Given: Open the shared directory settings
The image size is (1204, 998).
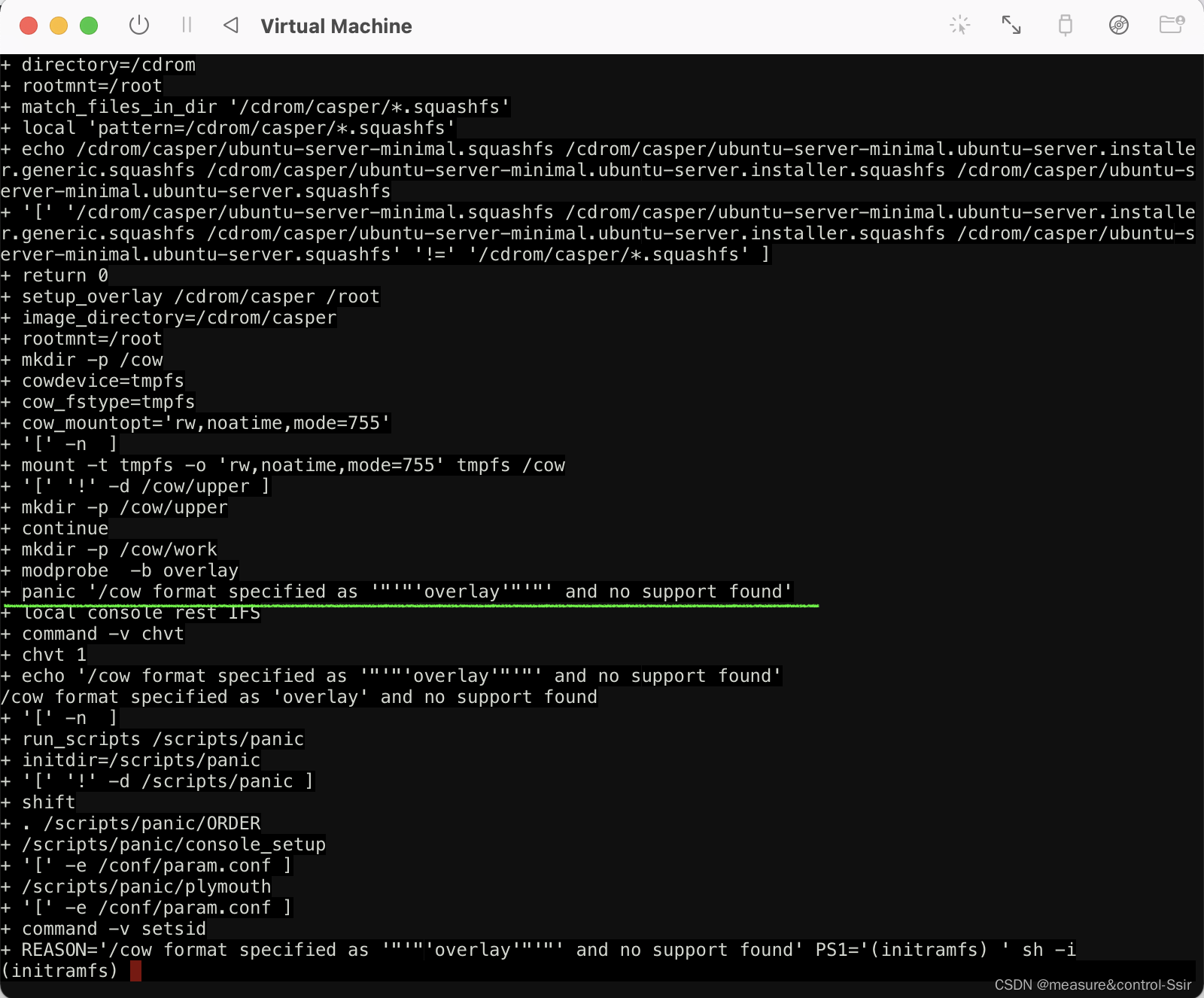Looking at the screenshot, I should coord(1172,25).
